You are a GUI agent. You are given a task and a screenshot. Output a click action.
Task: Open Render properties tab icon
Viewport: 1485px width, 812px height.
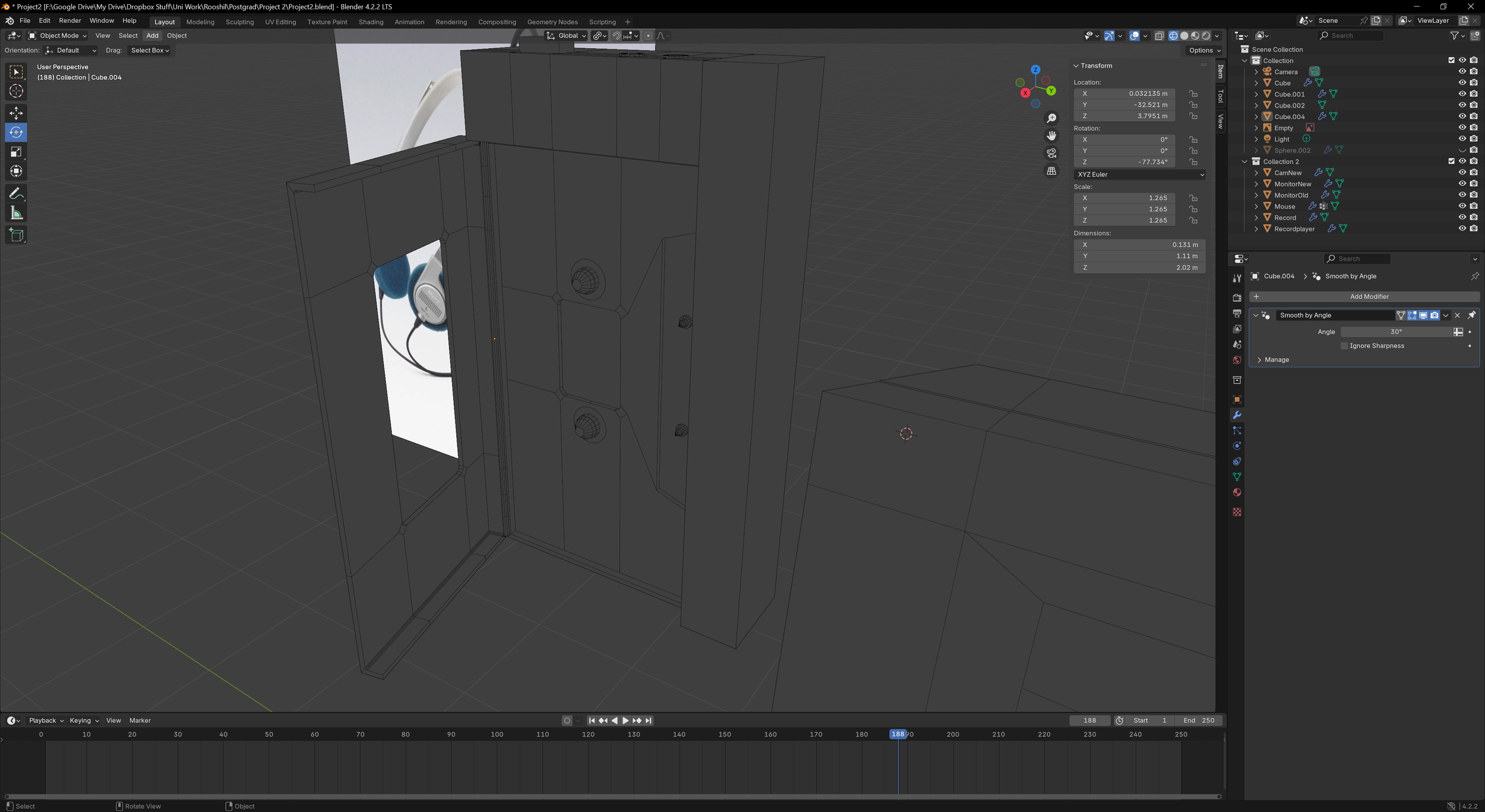[1237, 298]
